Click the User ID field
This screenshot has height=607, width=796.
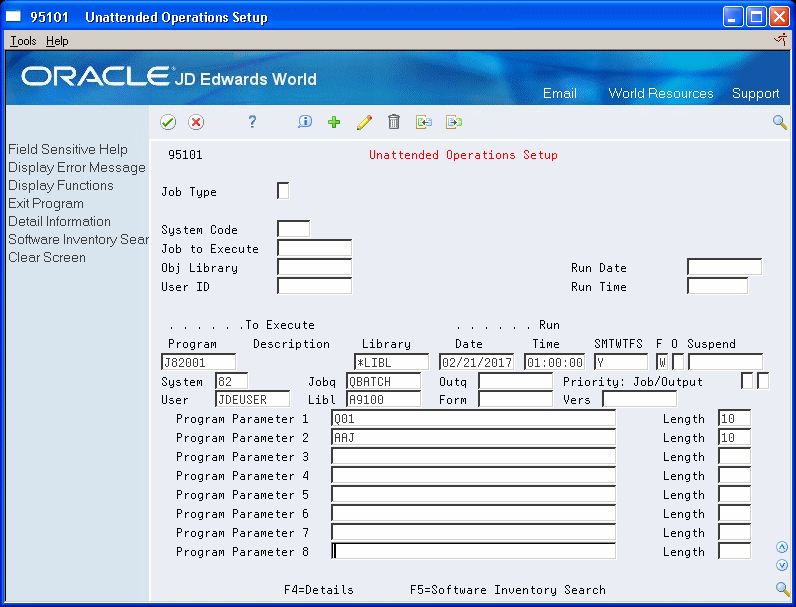(x=314, y=286)
